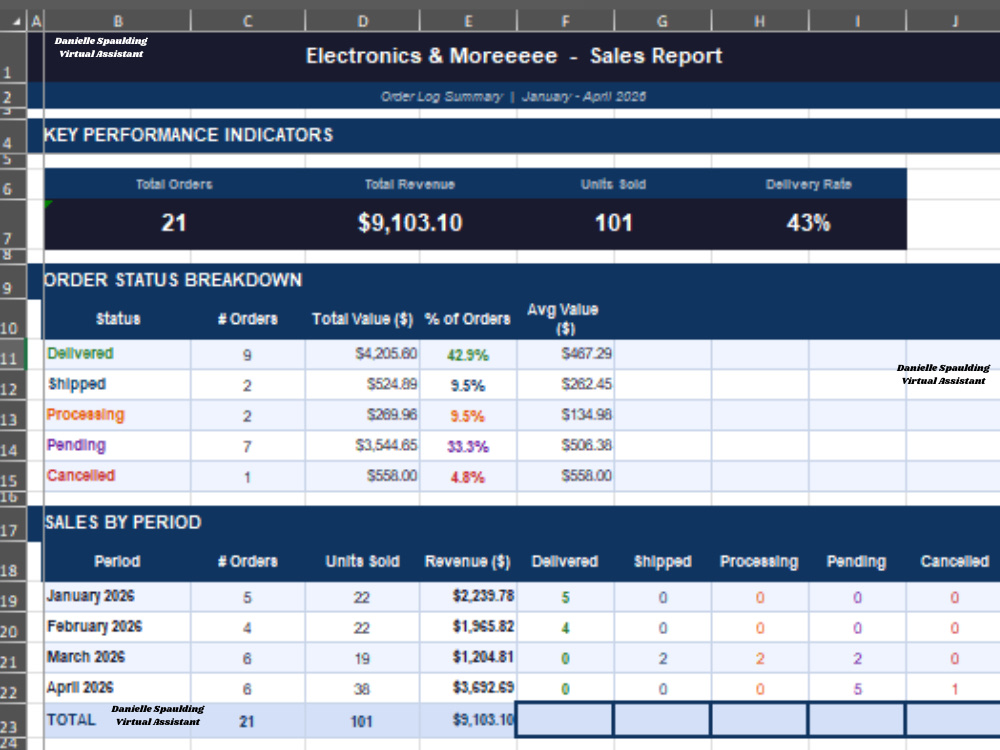Click Delivery Rate value 43%

[808, 223]
